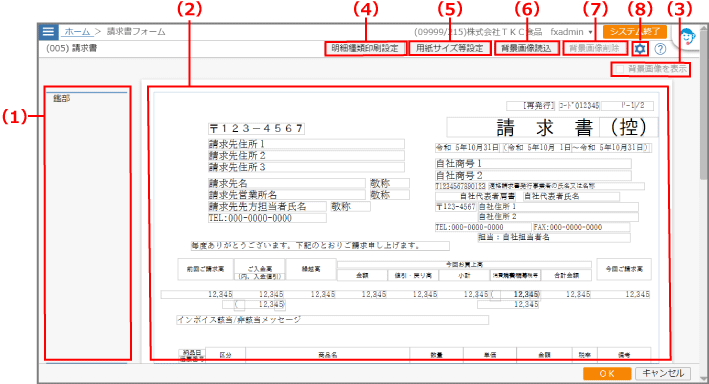The image size is (709, 384).
Task: Open 明細種類印刷設定 settings
Action: pos(364,48)
